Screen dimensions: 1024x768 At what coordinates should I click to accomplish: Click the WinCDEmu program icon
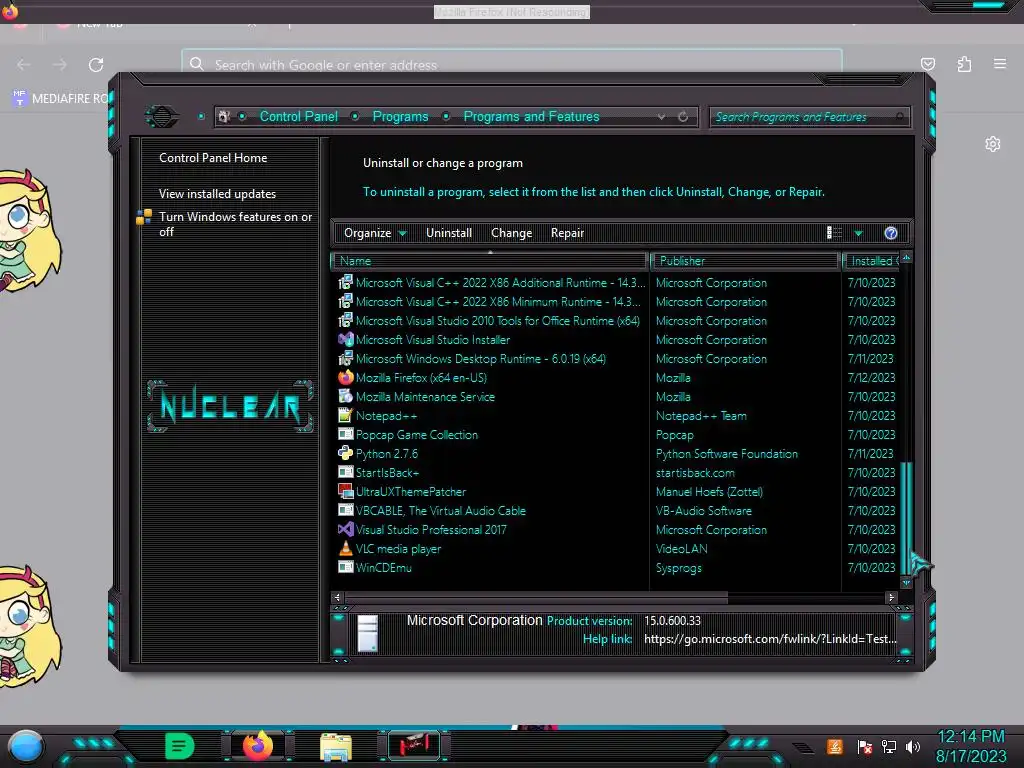[x=345, y=568]
